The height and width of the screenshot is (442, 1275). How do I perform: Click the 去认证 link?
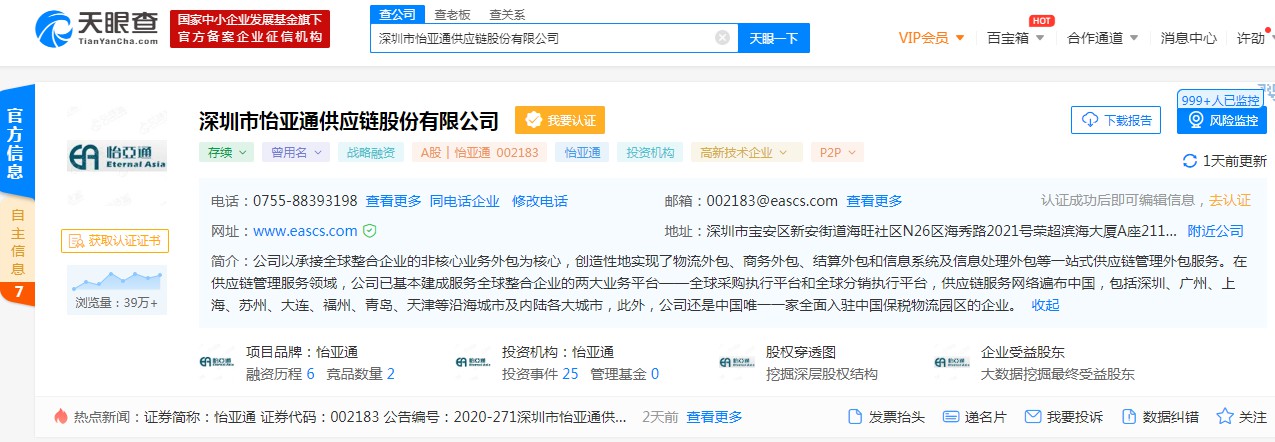click(x=1230, y=200)
